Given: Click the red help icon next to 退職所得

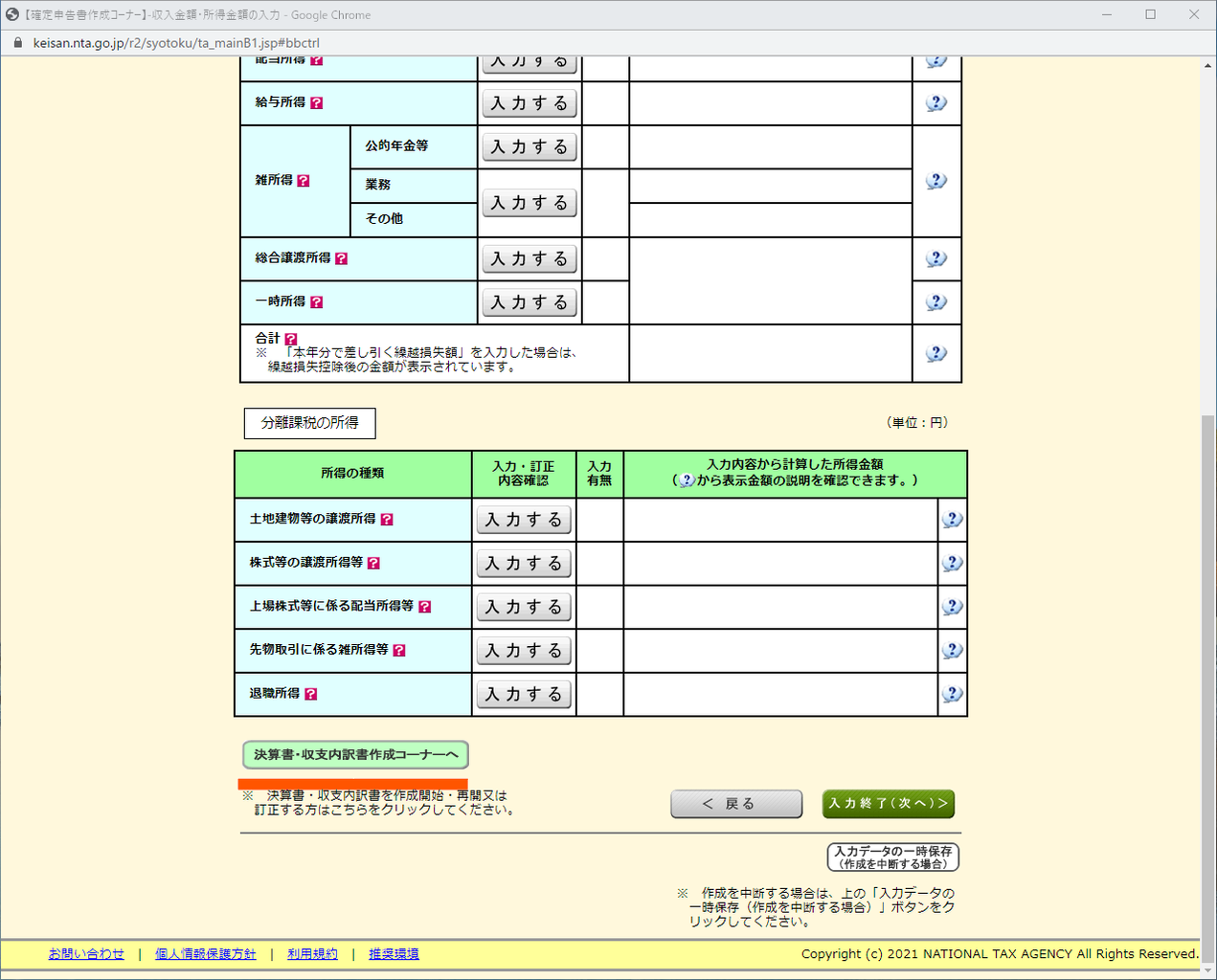Looking at the screenshot, I should pos(311,694).
